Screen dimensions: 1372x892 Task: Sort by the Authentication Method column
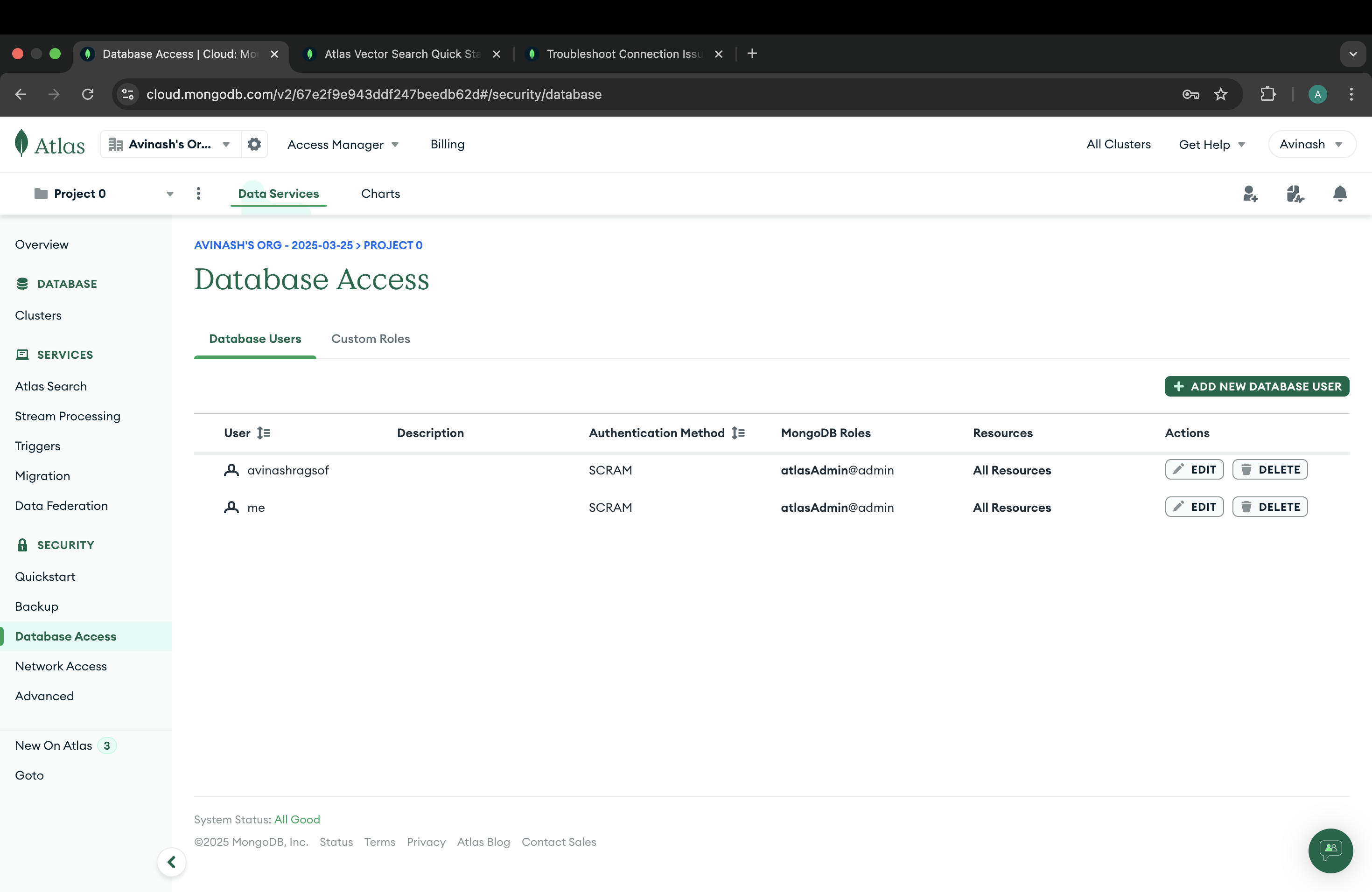click(738, 433)
